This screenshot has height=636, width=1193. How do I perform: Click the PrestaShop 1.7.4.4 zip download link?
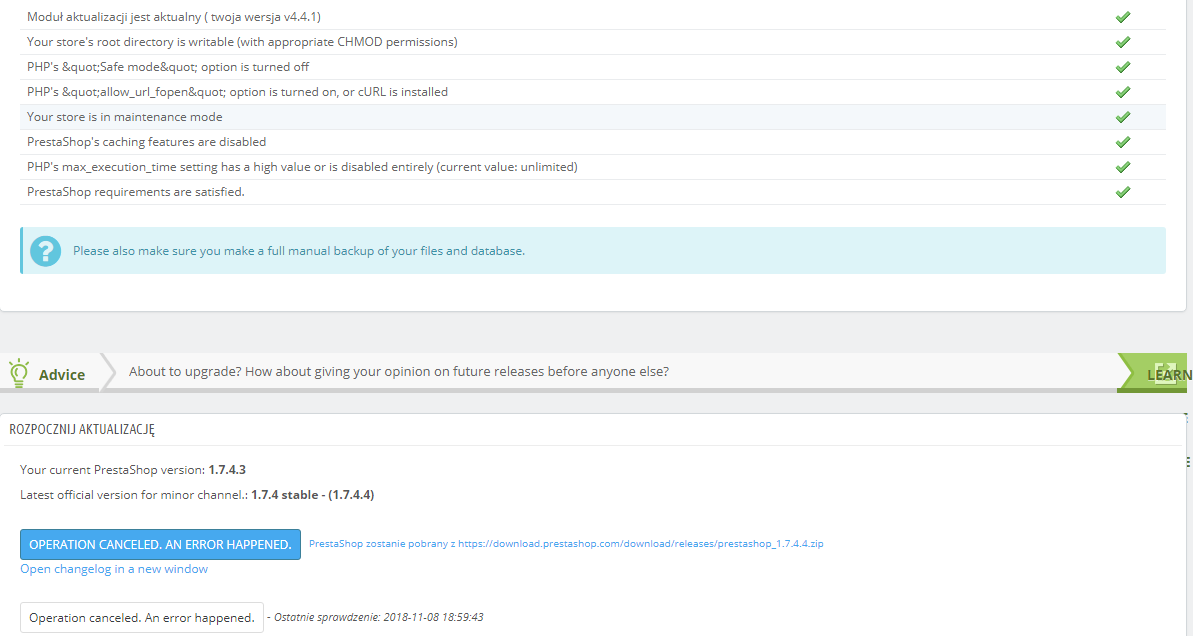[x=566, y=544]
